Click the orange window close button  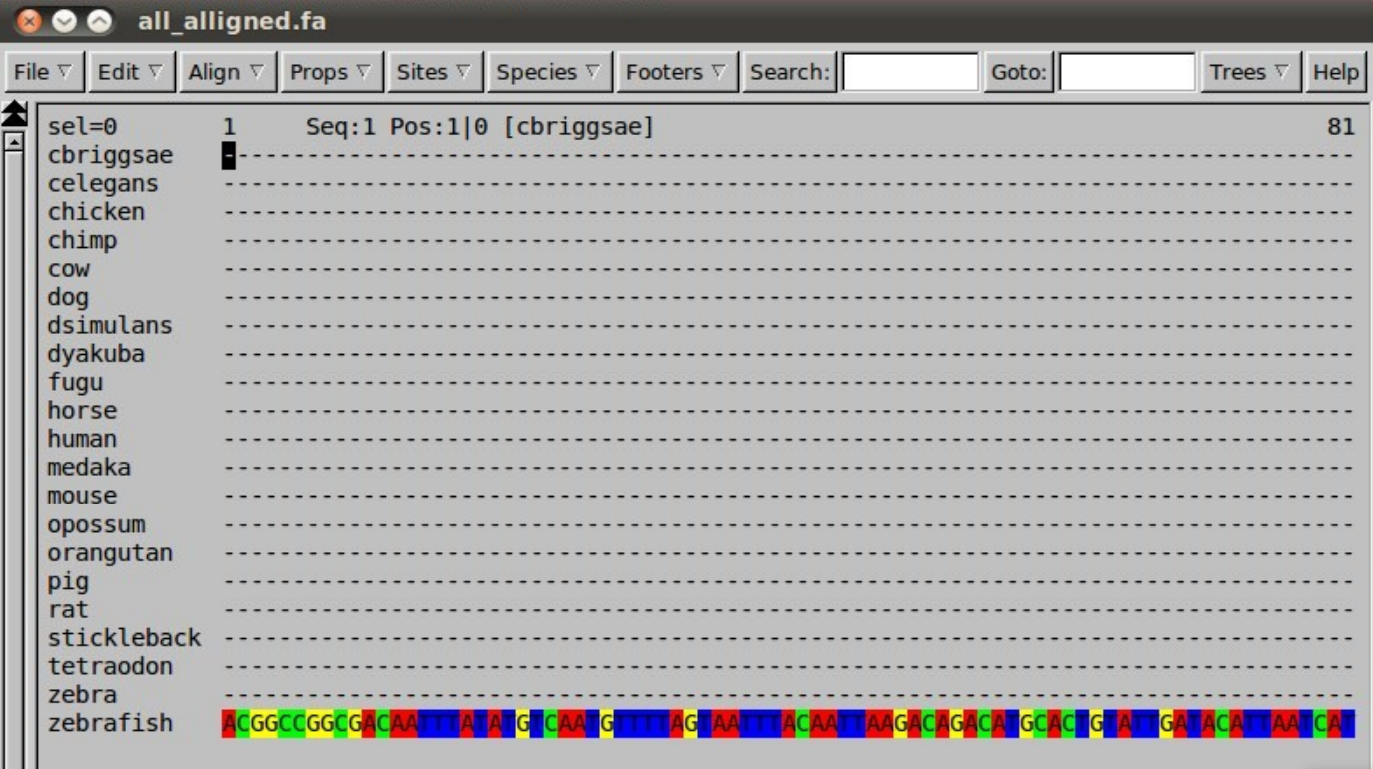[x=31, y=21]
